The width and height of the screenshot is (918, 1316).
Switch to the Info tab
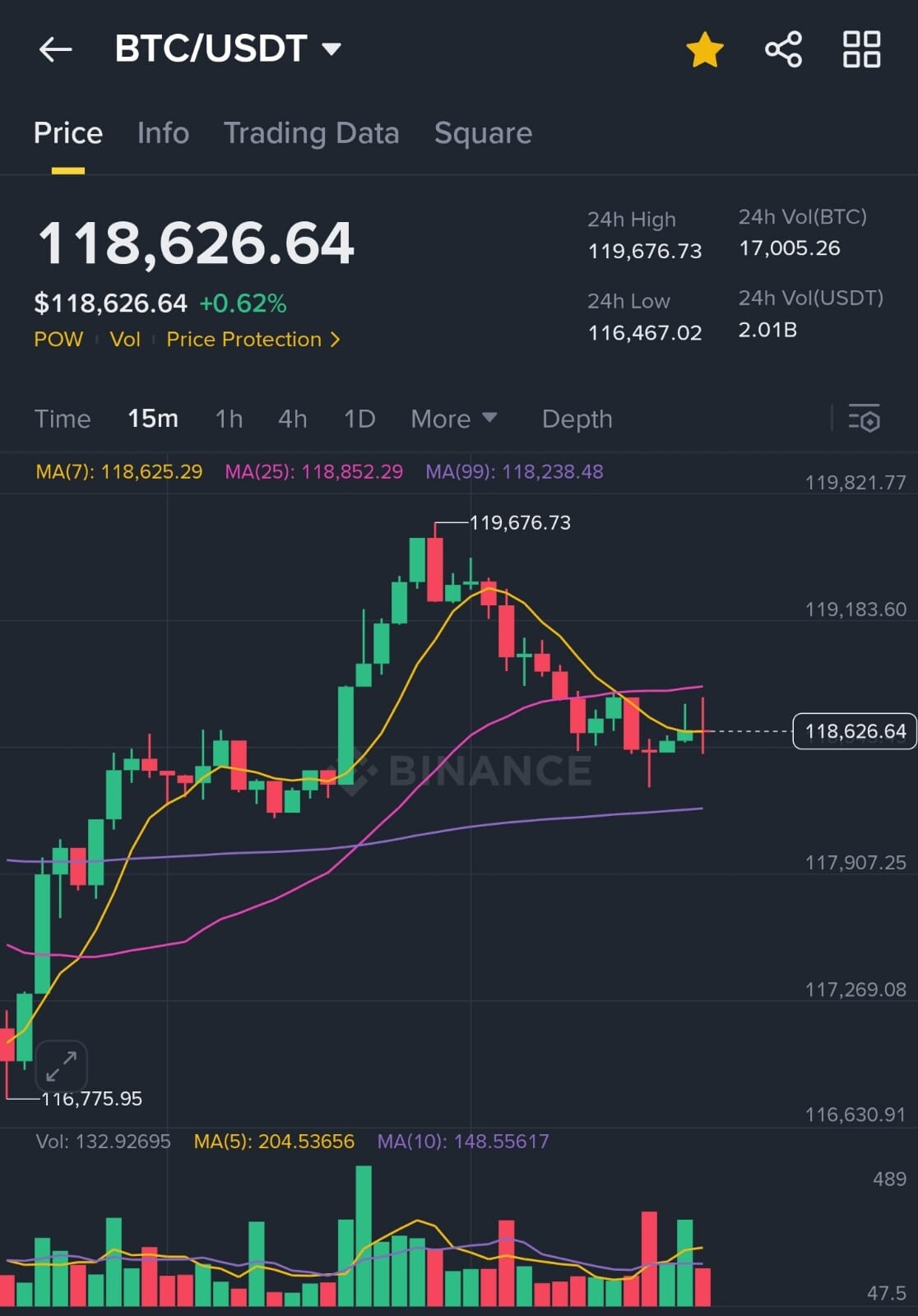point(163,133)
